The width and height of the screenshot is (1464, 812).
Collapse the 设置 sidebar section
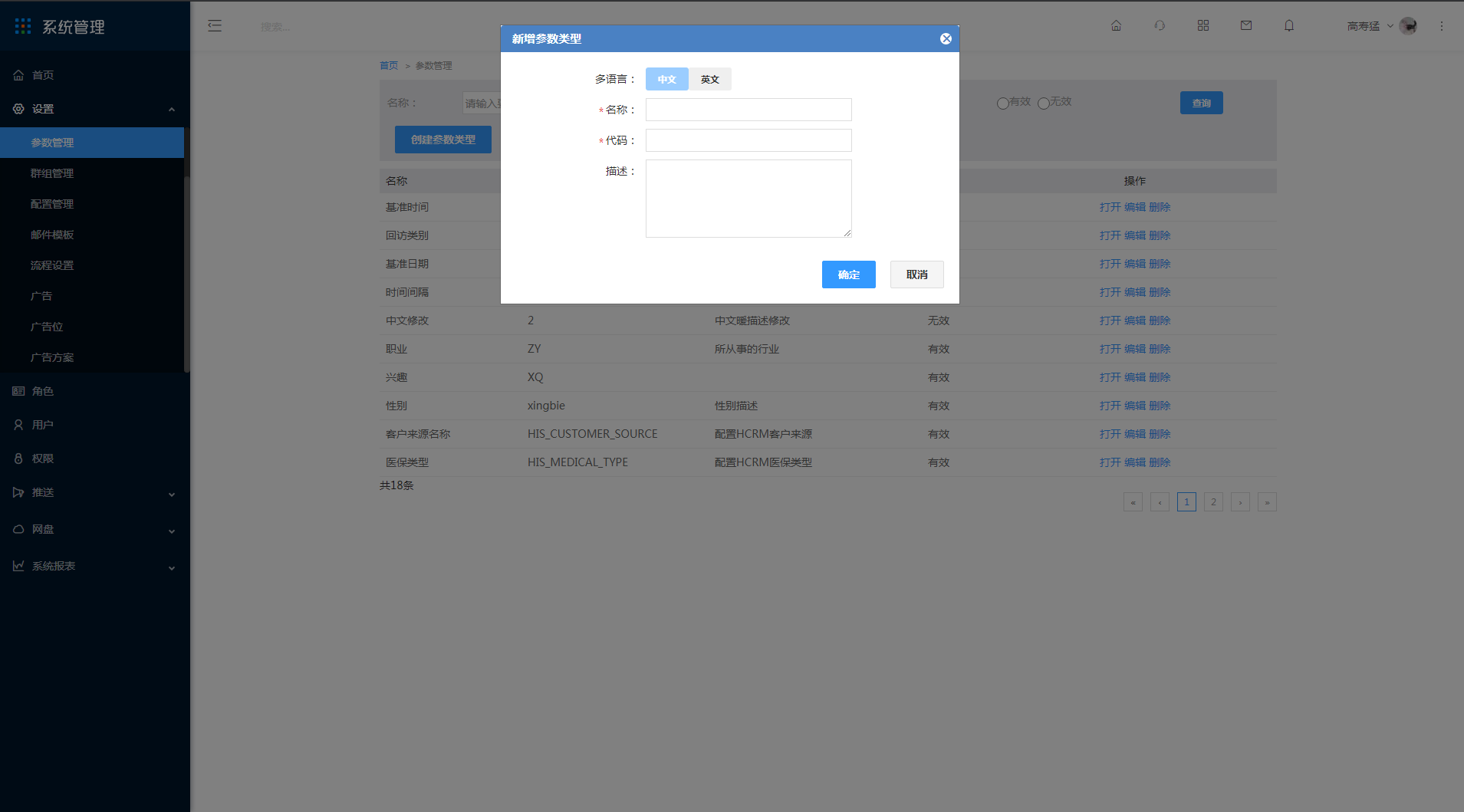coord(95,109)
